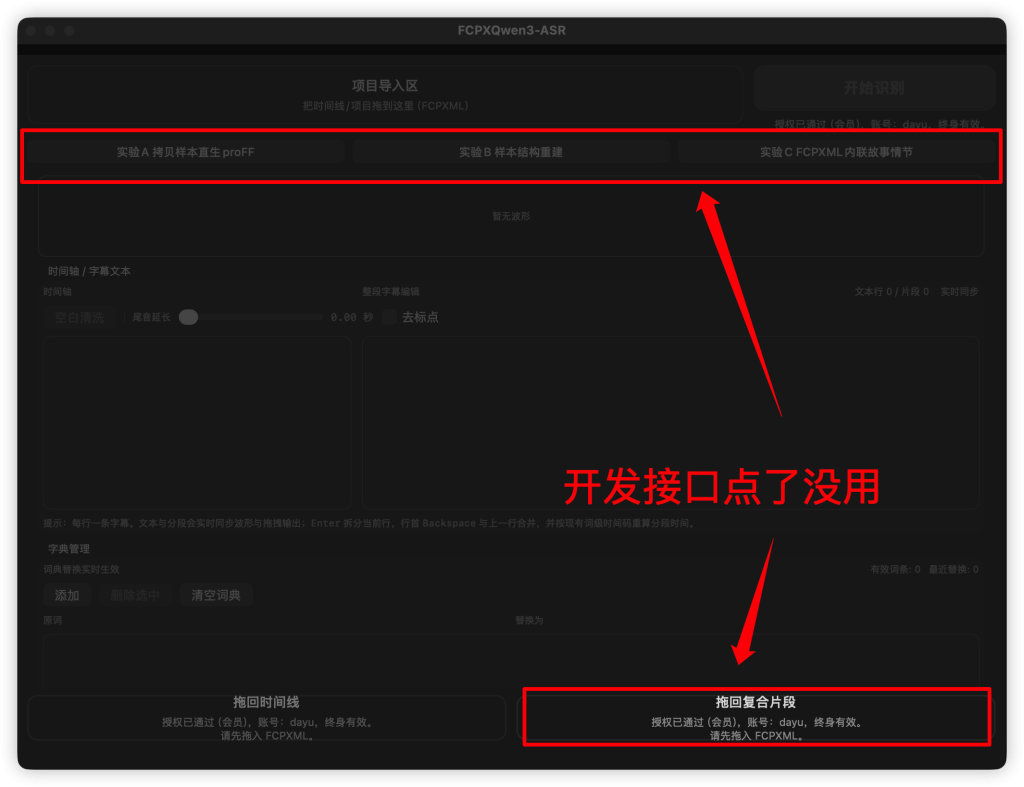Click the 清空词典 button
The image size is (1024, 787).
216,595
